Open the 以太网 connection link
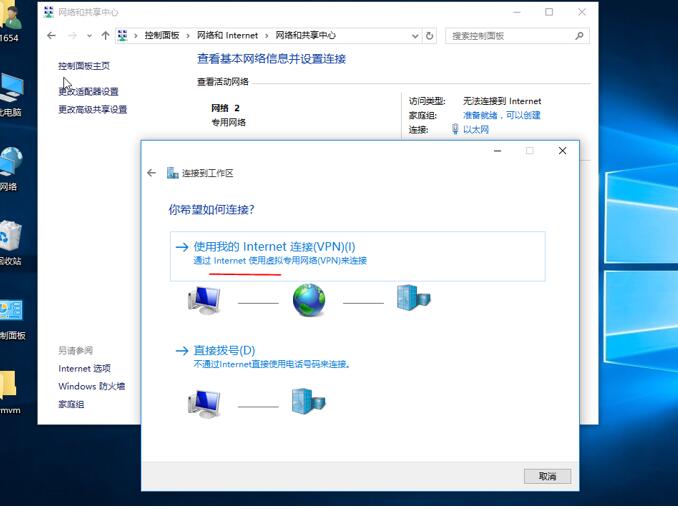678x509 pixels. [476, 130]
